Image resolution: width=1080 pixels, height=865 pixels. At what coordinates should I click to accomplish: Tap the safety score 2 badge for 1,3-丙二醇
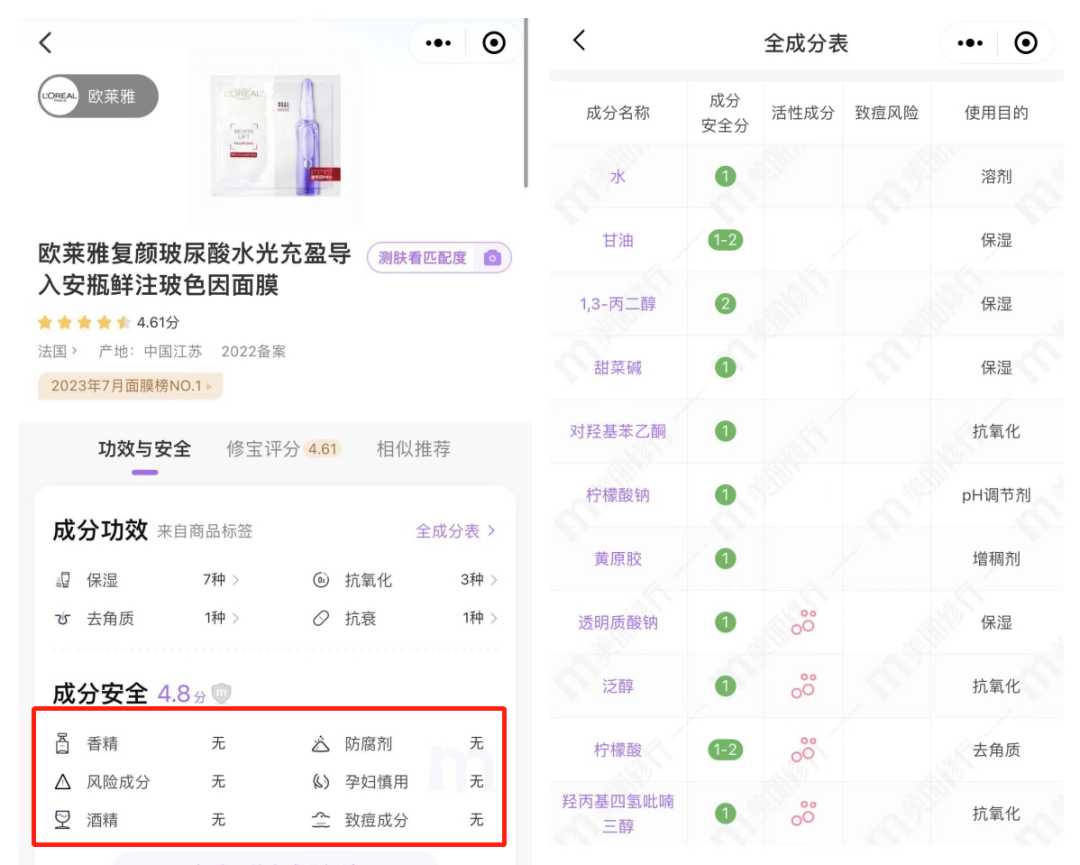pos(725,304)
